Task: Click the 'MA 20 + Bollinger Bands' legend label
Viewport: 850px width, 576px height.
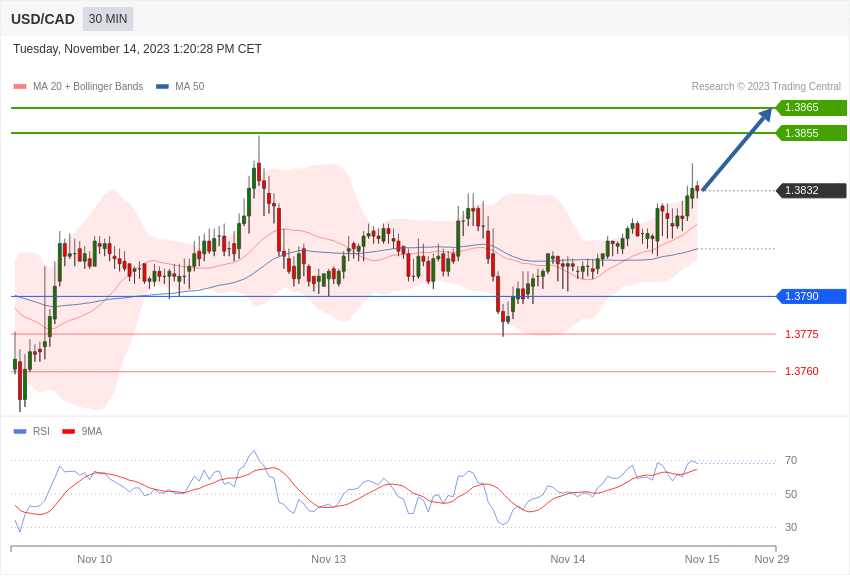Action: [88, 86]
